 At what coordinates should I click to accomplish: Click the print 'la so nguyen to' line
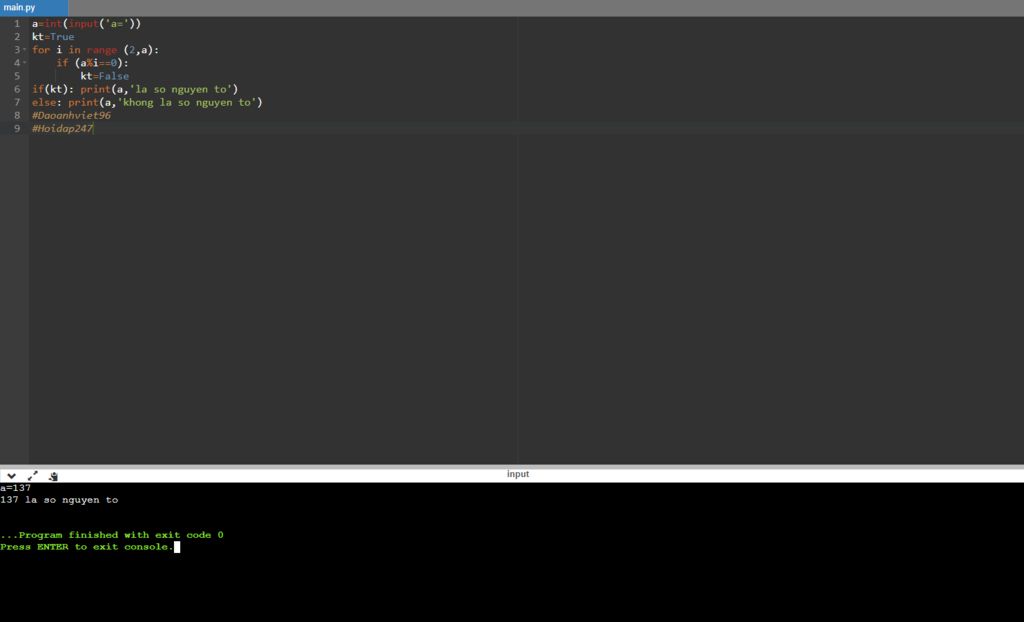135,89
